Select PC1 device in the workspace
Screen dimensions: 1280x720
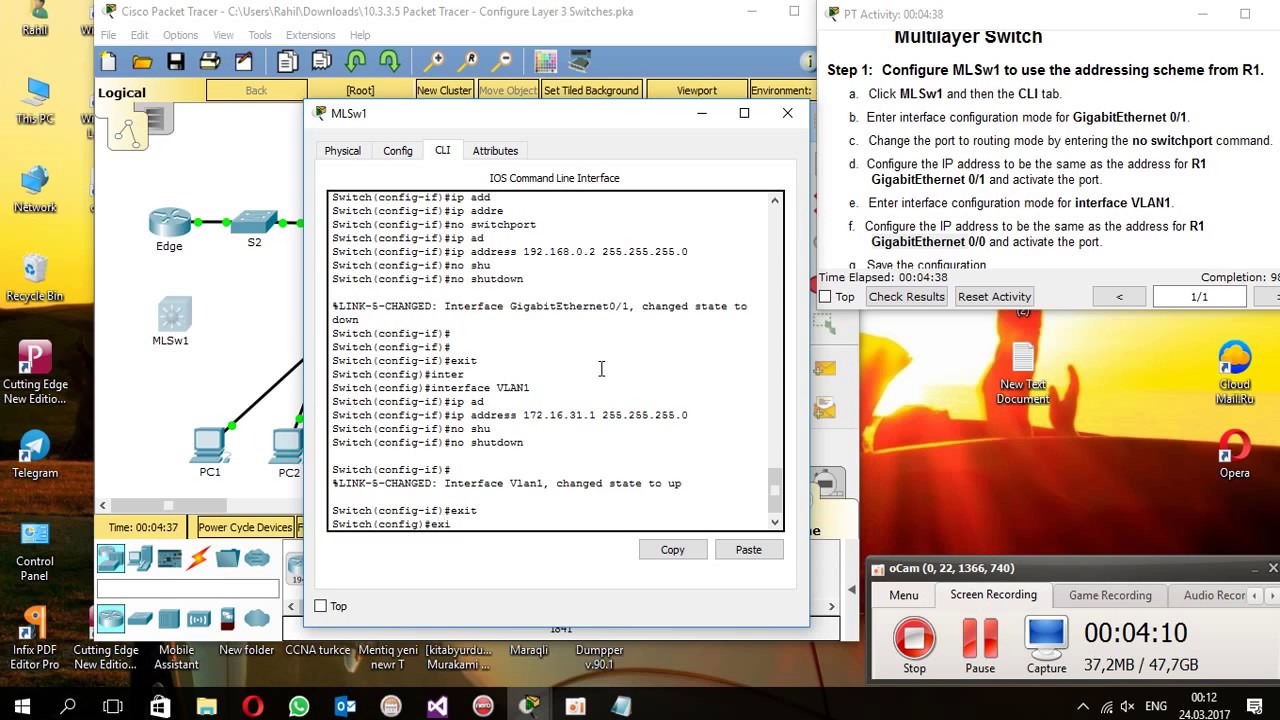[210, 444]
